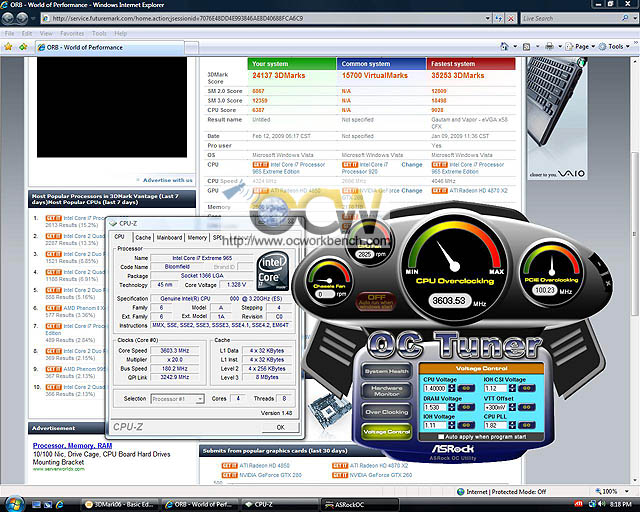The width and height of the screenshot is (640, 512).
Task: Click the PCIE Overclocking gauge dial
Action: pyautogui.click(x=551, y=272)
